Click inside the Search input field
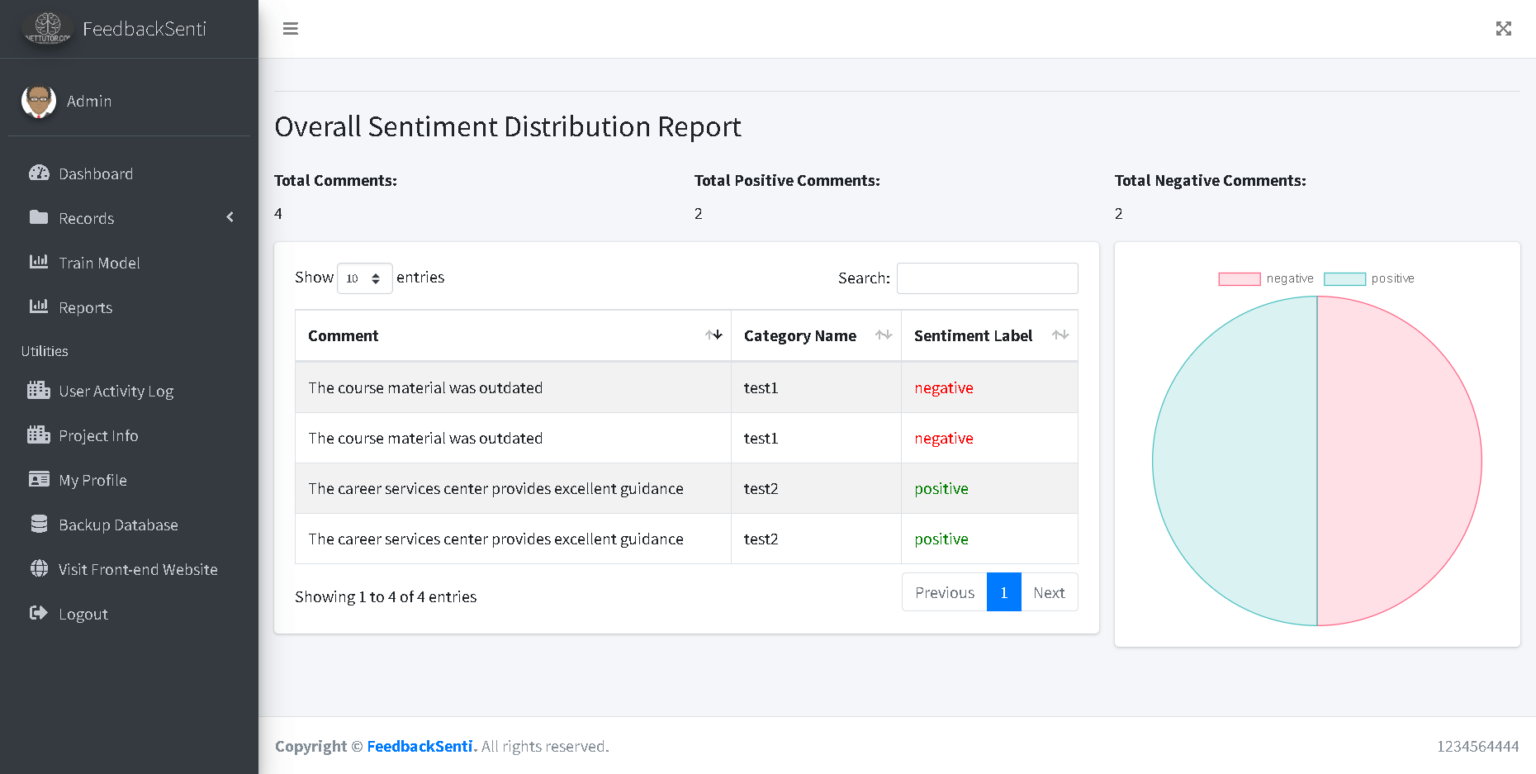 point(987,277)
